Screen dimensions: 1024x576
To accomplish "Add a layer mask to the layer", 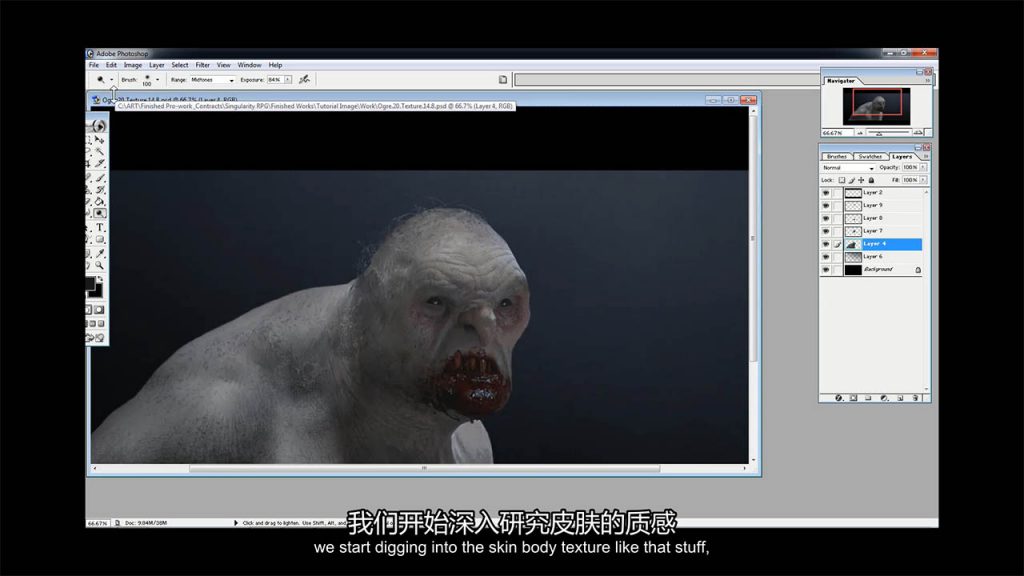I will pyautogui.click(x=854, y=398).
